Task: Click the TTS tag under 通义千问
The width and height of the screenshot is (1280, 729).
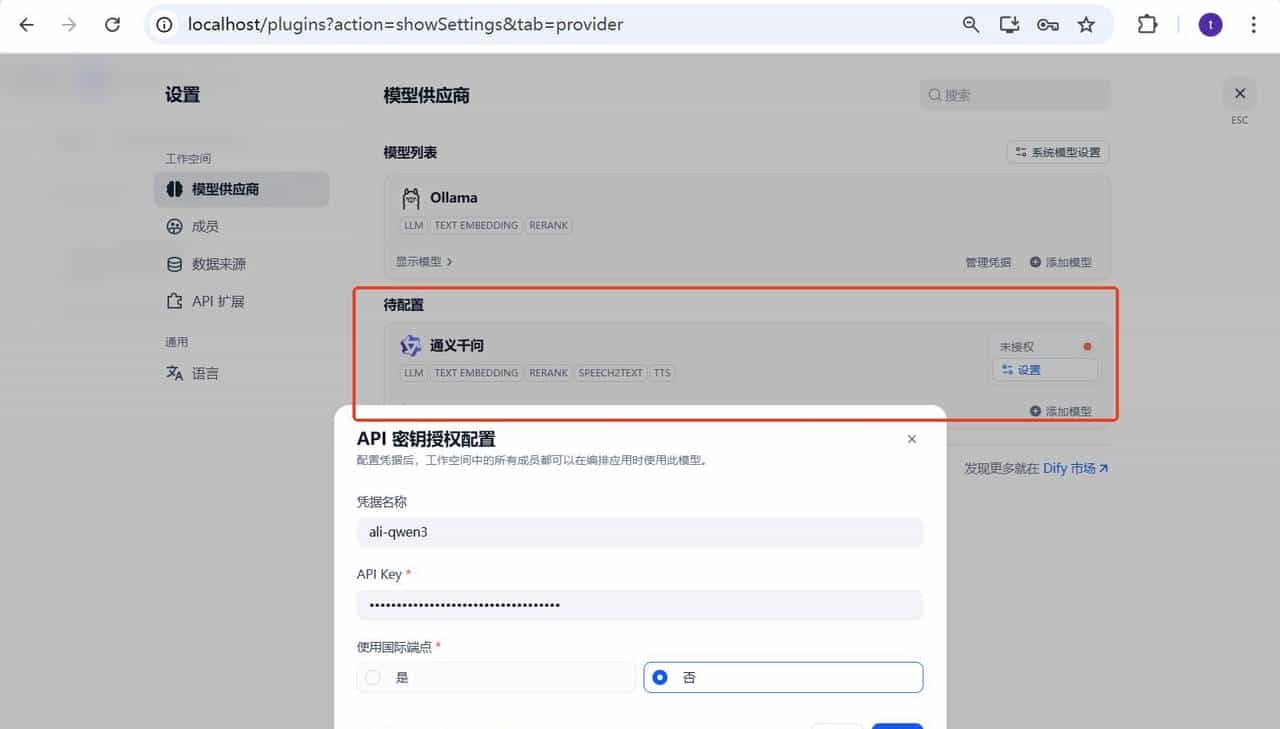Action: tap(662, 373)
